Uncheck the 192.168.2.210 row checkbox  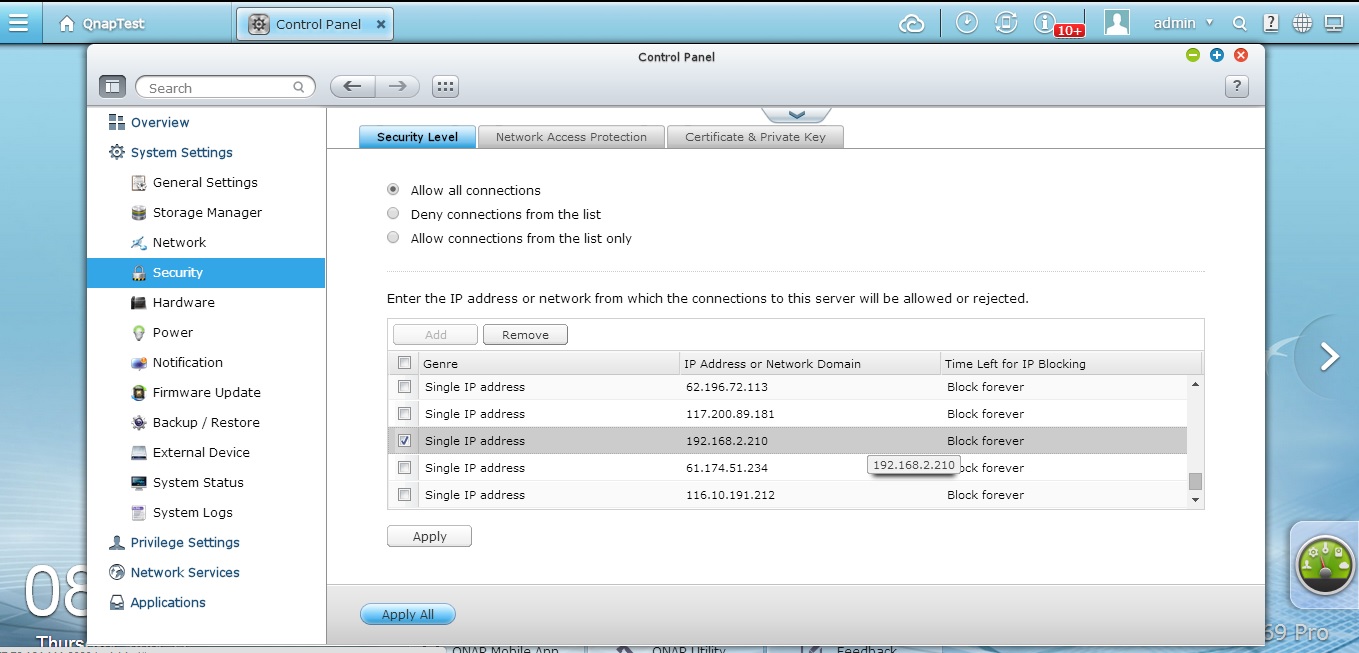point(404,440)
